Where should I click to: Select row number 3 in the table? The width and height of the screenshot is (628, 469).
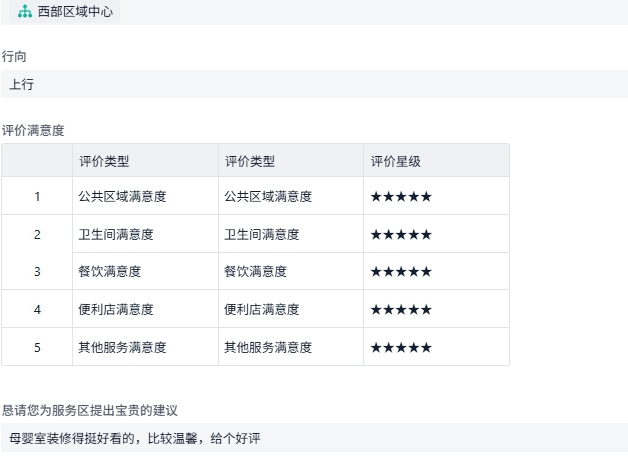pyautogui.click(x=37, y=272)
